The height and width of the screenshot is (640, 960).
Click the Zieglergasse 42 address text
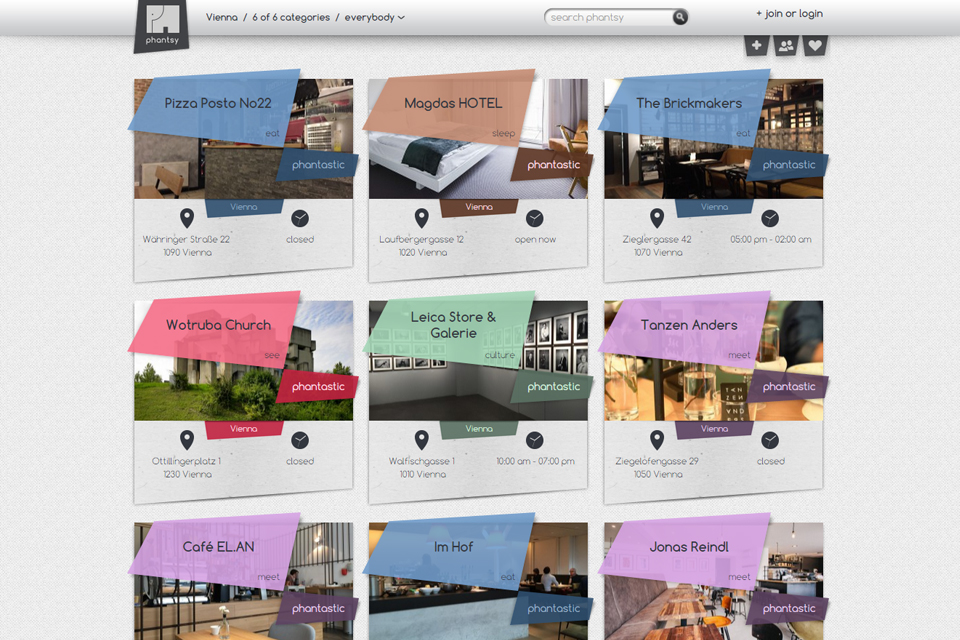point(657,239)
